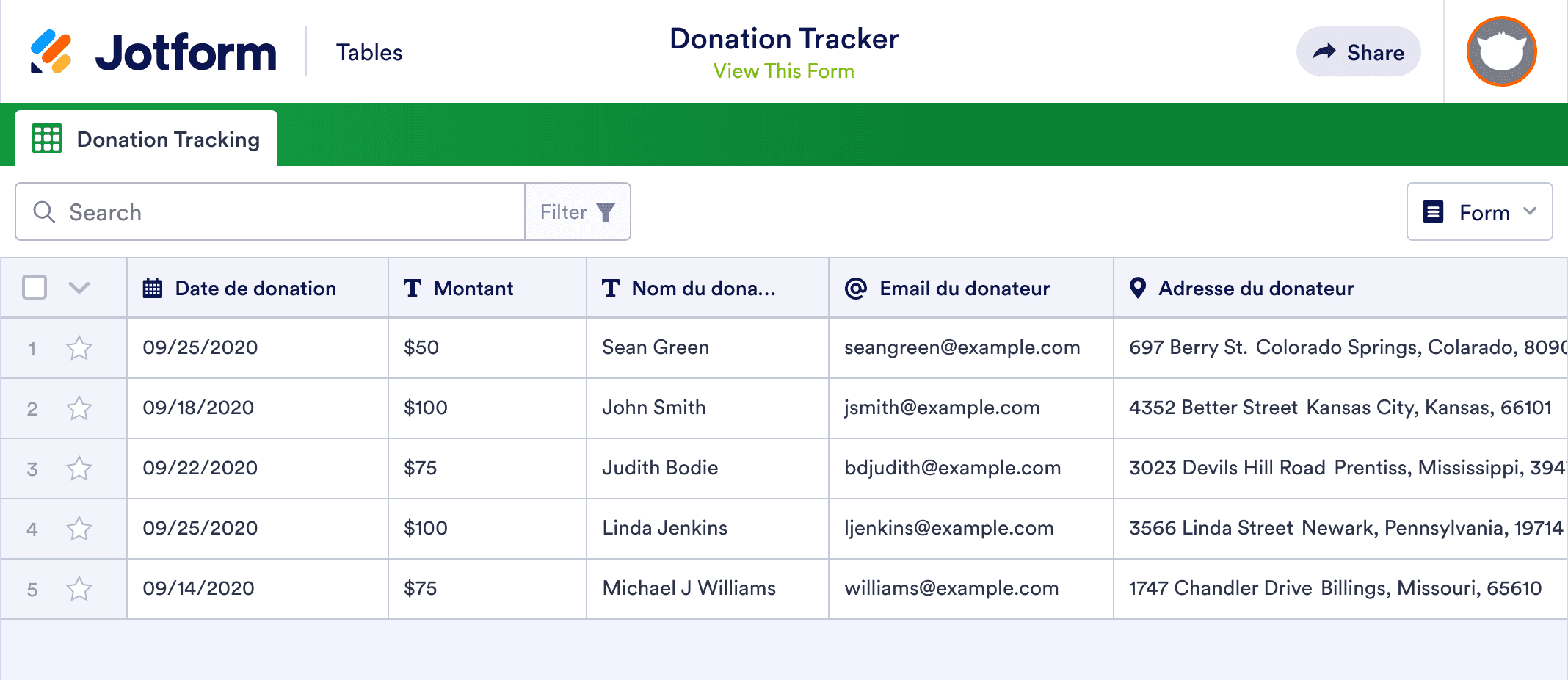Star row 3 for Judith Bodie

pyautogui.click(x=79, y=469)
